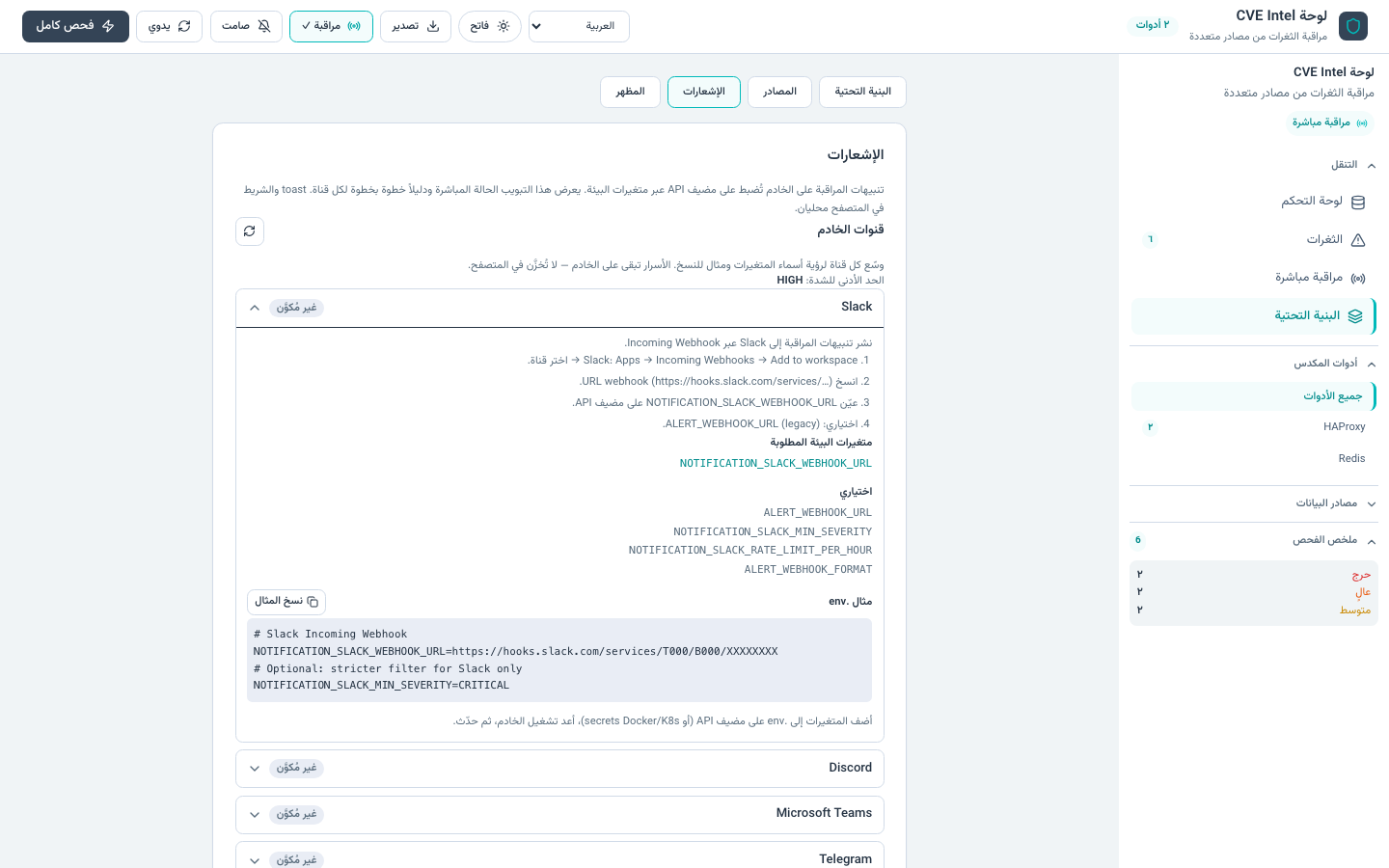The image size is (1389, 868).
Task: Click the Slack غير مُكوَّن status badge
Action: pyautogui.click(x=296, y=308)
